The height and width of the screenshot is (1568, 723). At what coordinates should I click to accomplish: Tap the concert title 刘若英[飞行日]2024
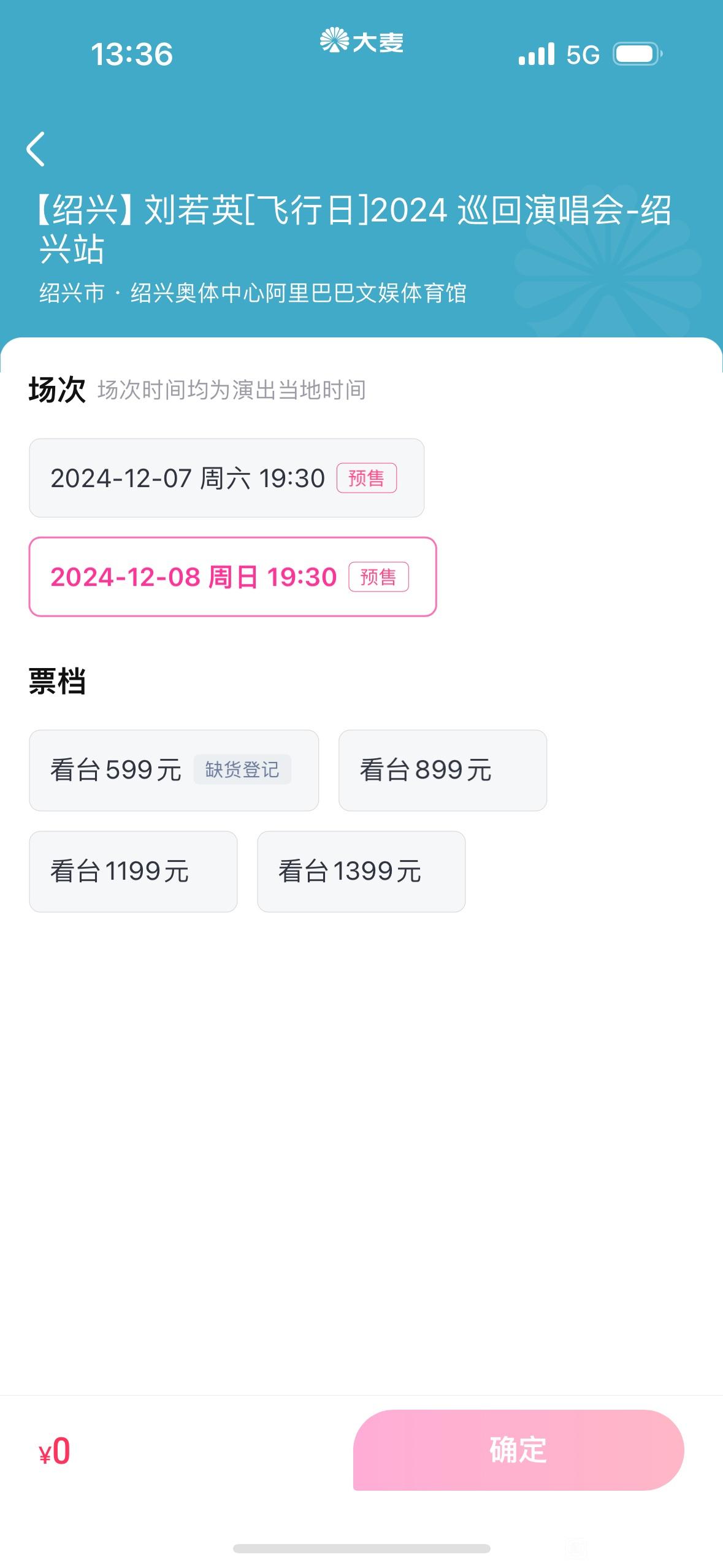coord(296,210)
